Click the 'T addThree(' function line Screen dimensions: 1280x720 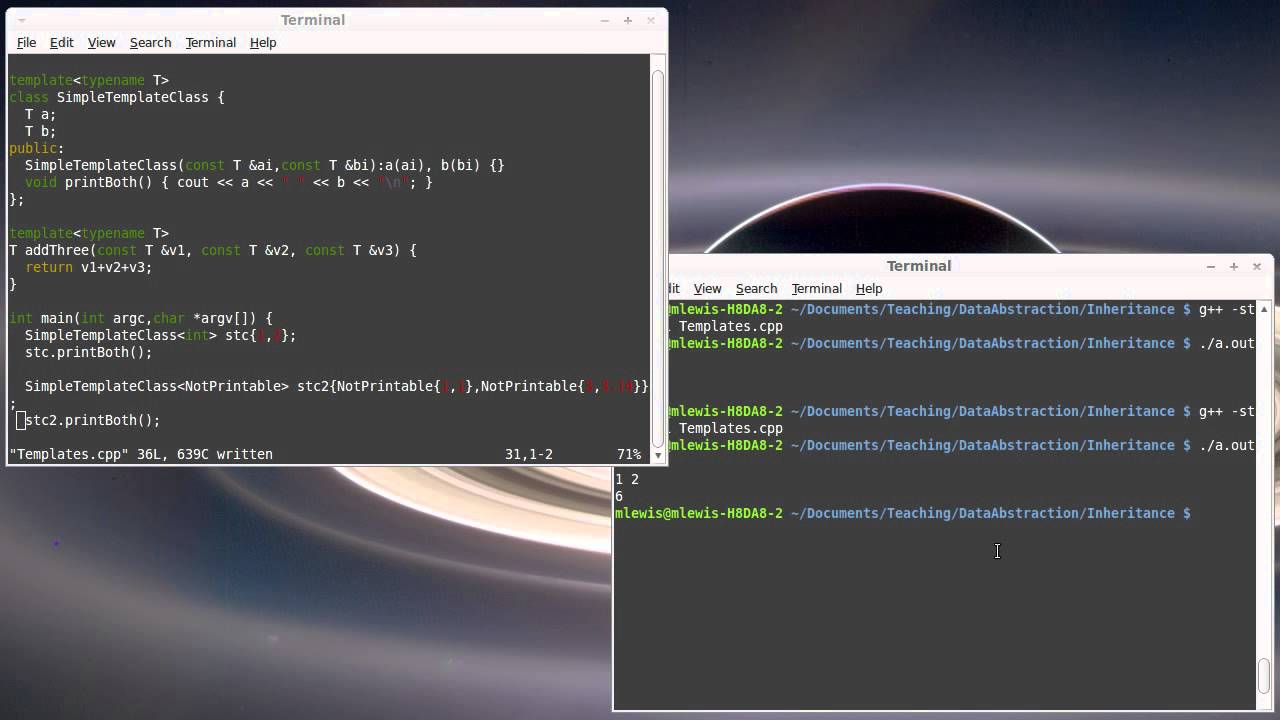pyautogui.click(x=213, y=250)
